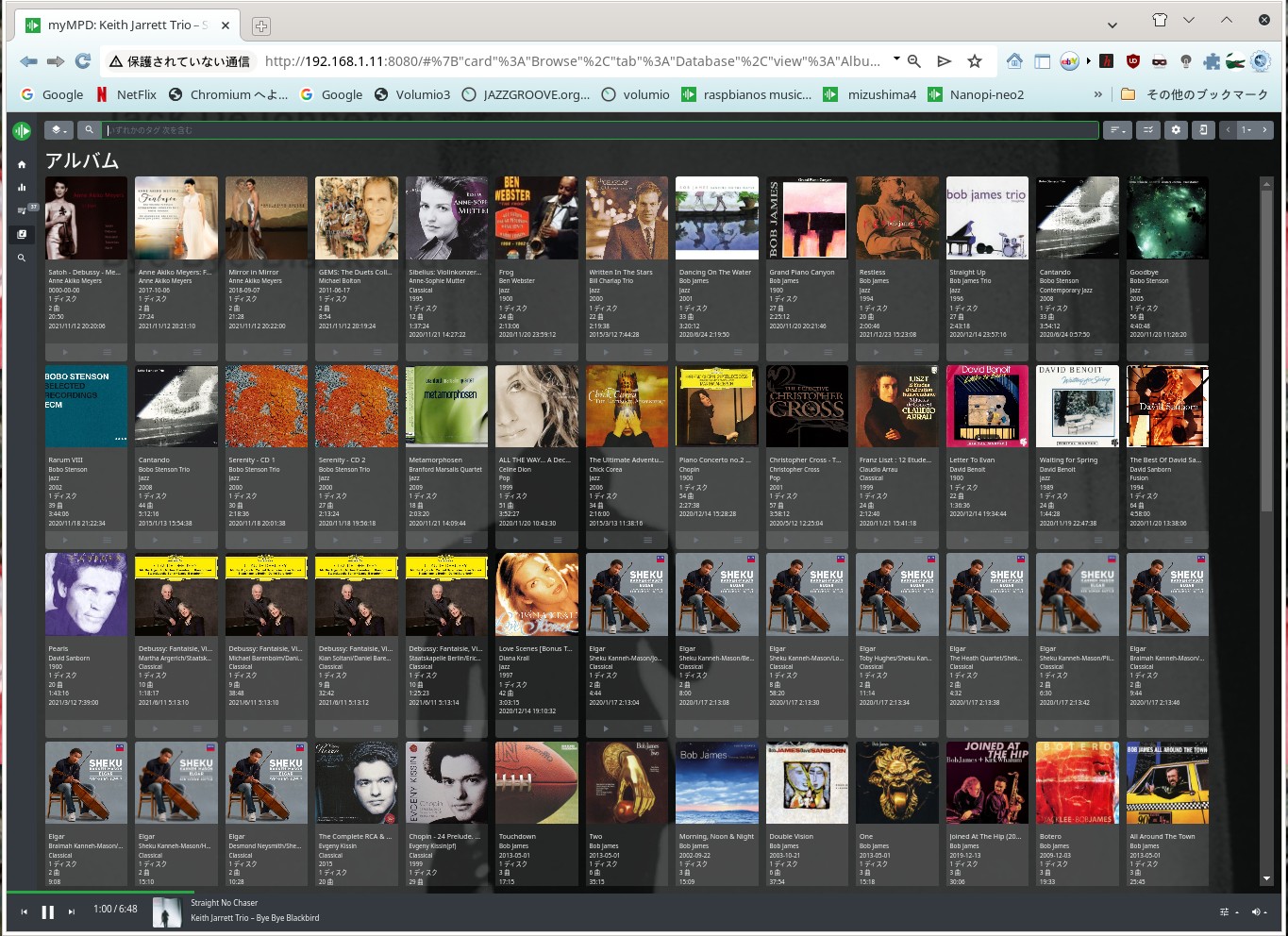Open the now playing title Straight No Chaser
The height and width of the screenshot is (936, 1288).
click(225, 903)
